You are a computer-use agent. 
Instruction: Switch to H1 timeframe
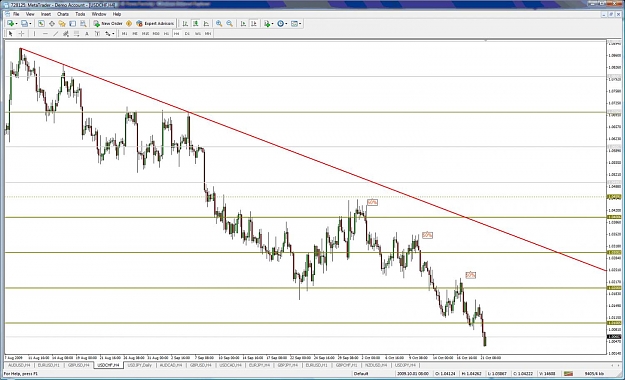coord(166,33)
